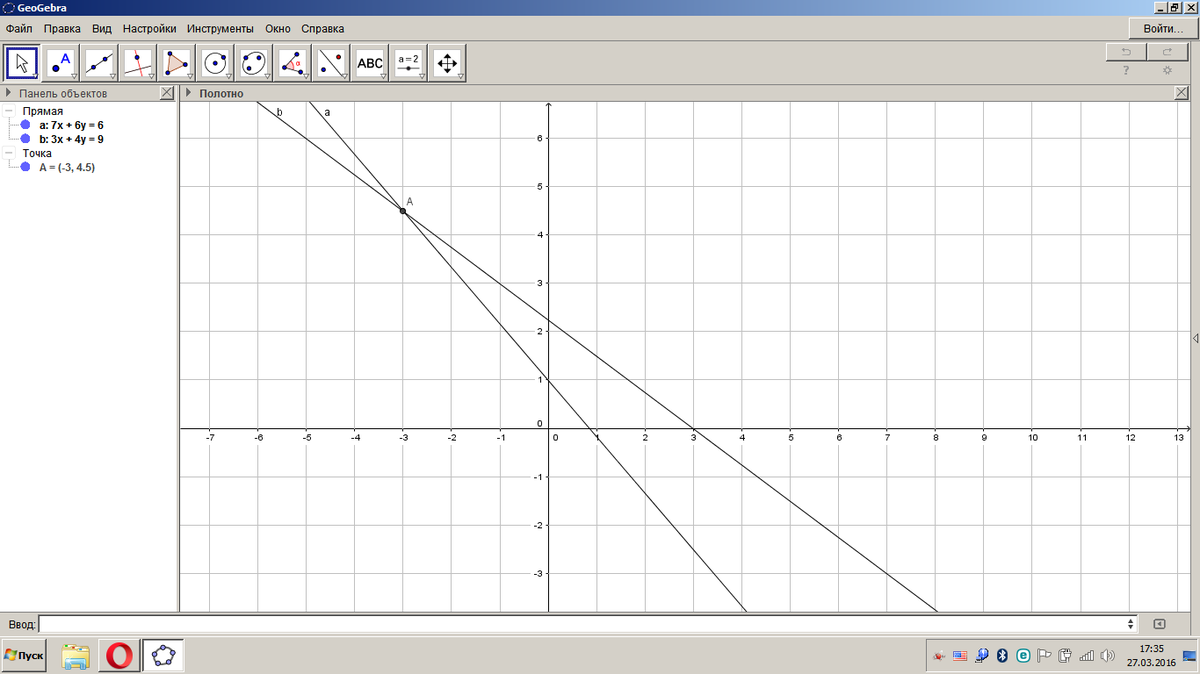Viewport: 1200px width, 674px height.
Task: Click the Прямая group label
Action: pos(42,111)
